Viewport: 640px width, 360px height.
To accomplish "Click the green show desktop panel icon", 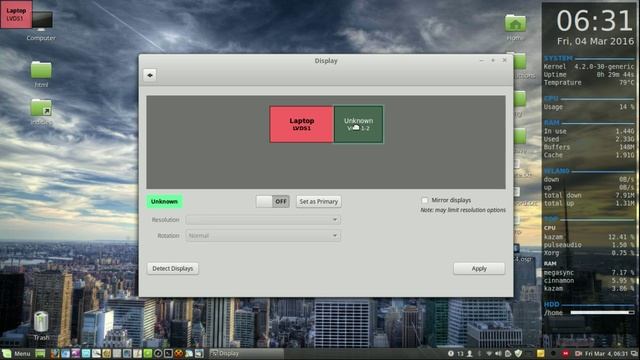I will pos(40,353).
